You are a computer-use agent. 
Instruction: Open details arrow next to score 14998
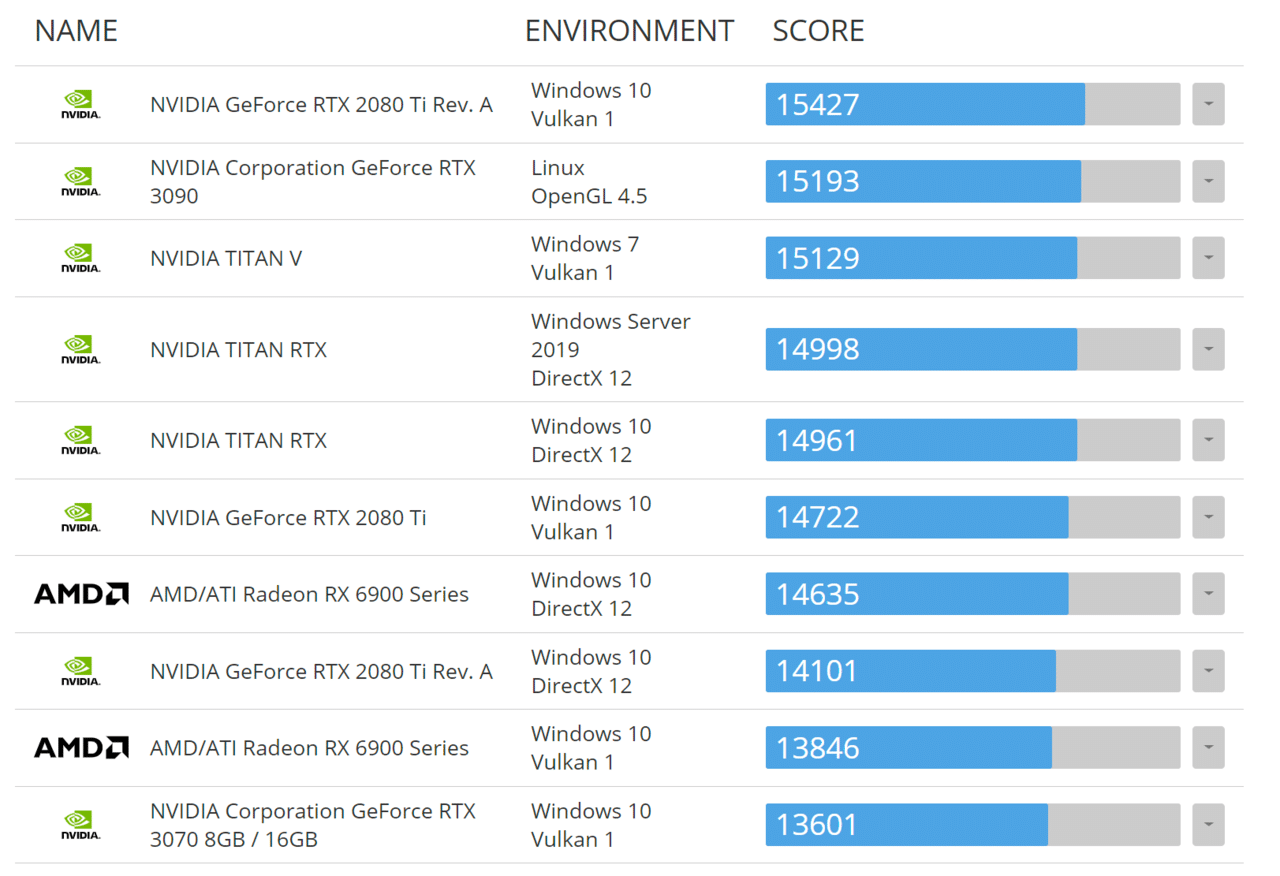pyautogui.click(x=1208, y=349)
